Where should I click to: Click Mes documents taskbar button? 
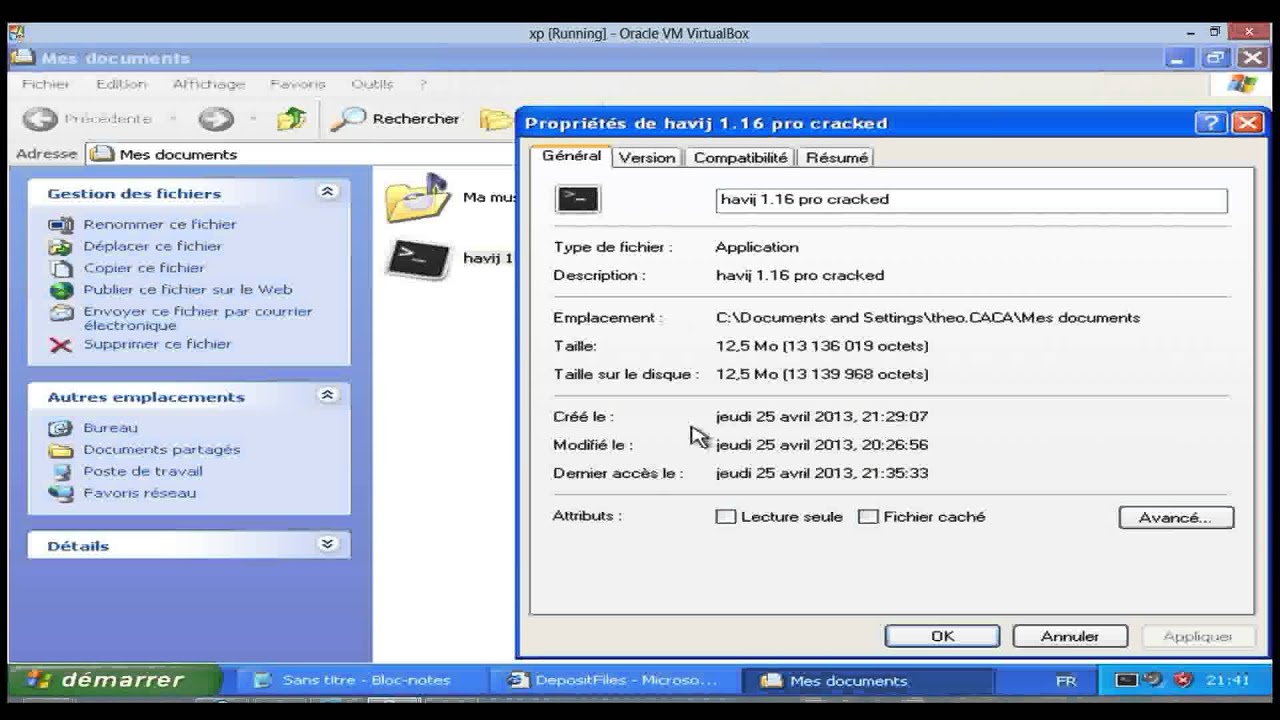click(x=868, y=680)
